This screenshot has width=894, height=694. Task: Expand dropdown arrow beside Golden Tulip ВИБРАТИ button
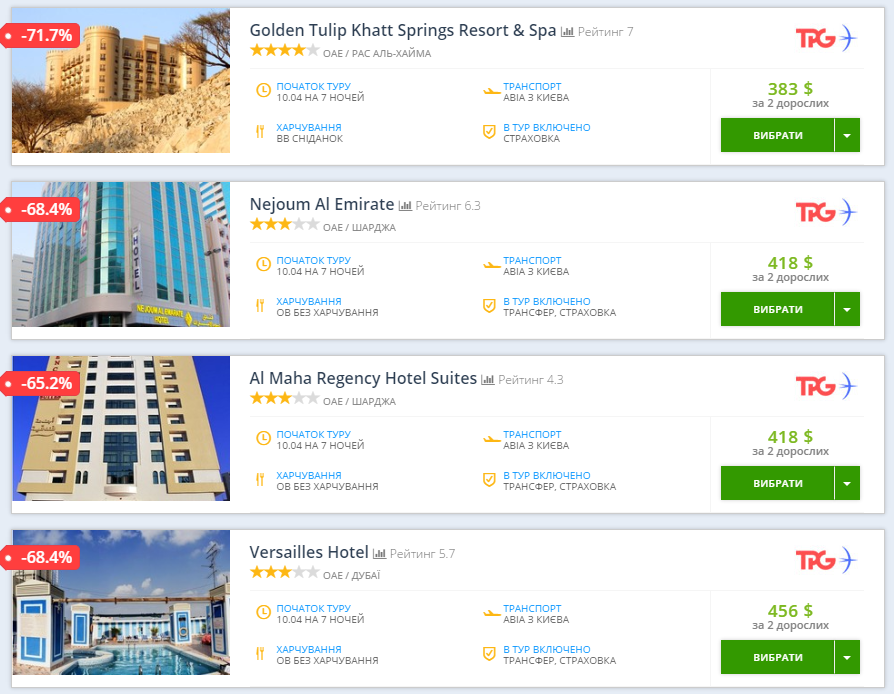point(847,135)
